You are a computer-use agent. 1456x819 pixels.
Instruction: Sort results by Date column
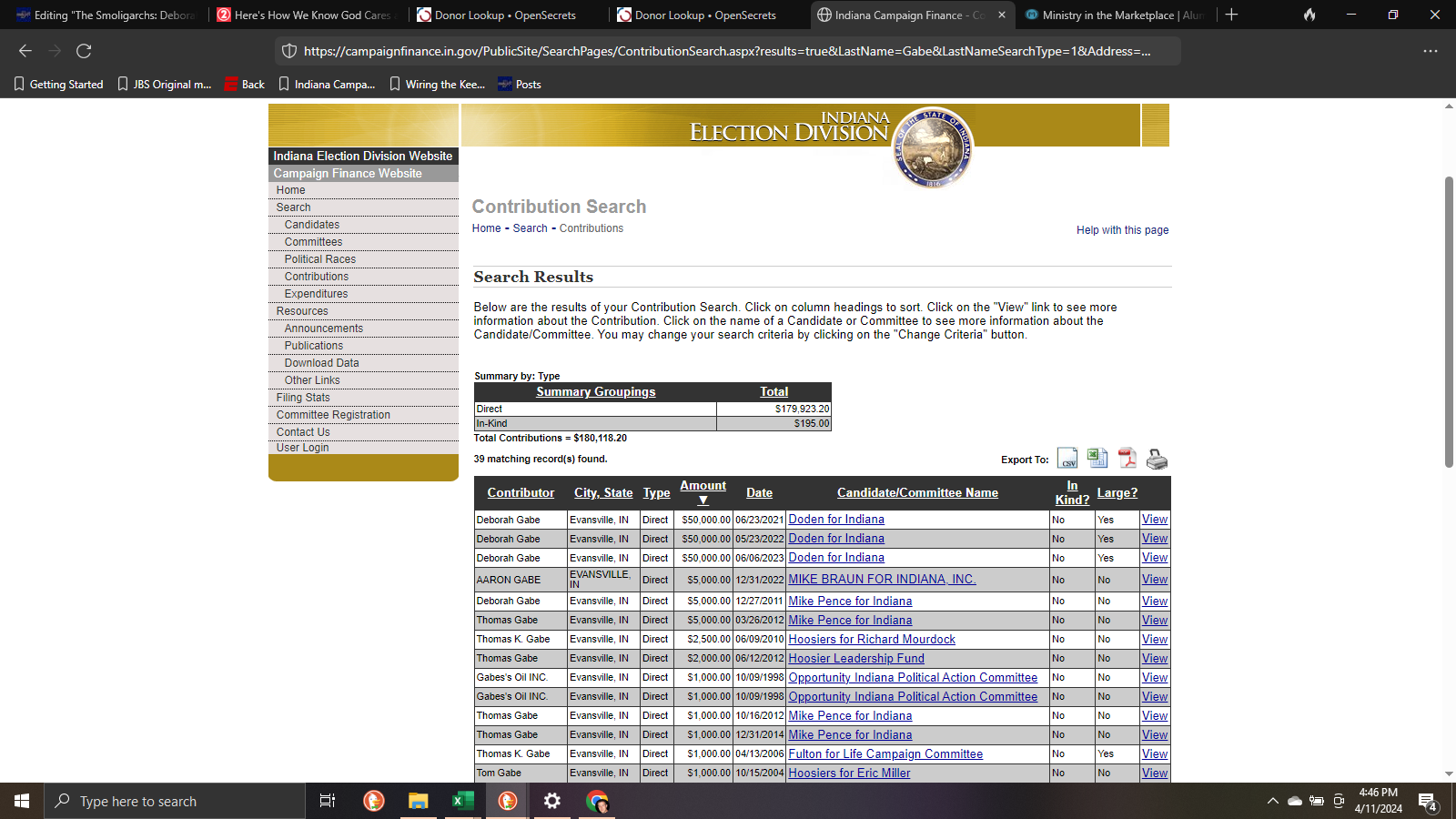click(759, 493)
